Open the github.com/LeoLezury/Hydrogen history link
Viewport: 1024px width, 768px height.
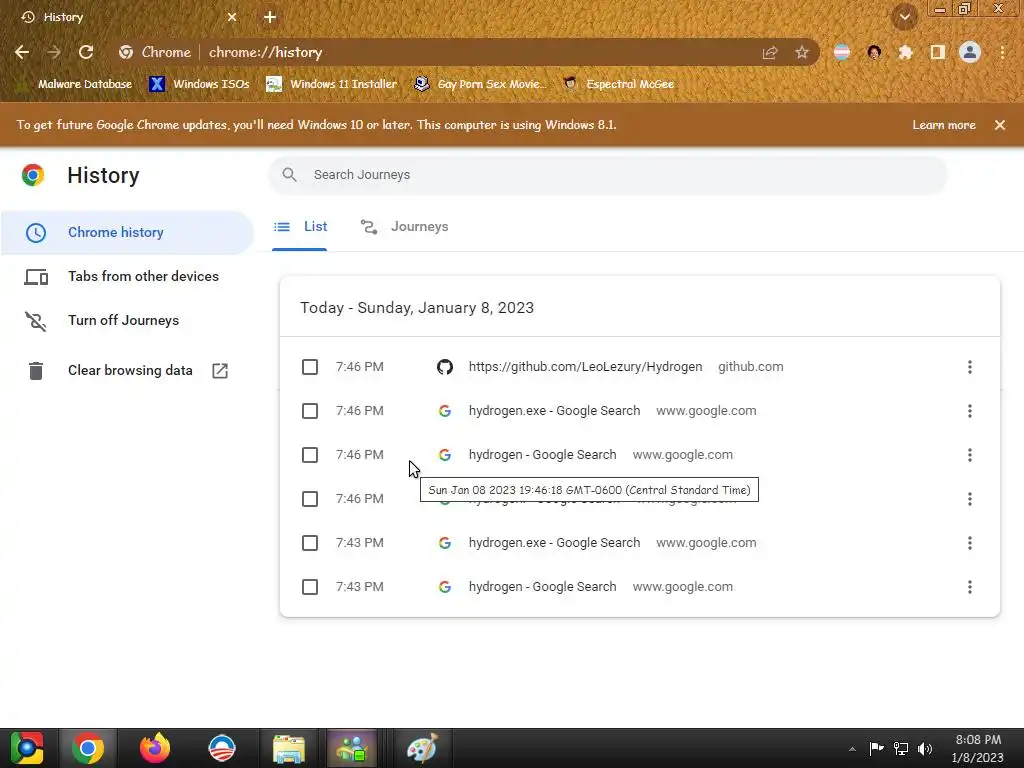coord(585,367)
